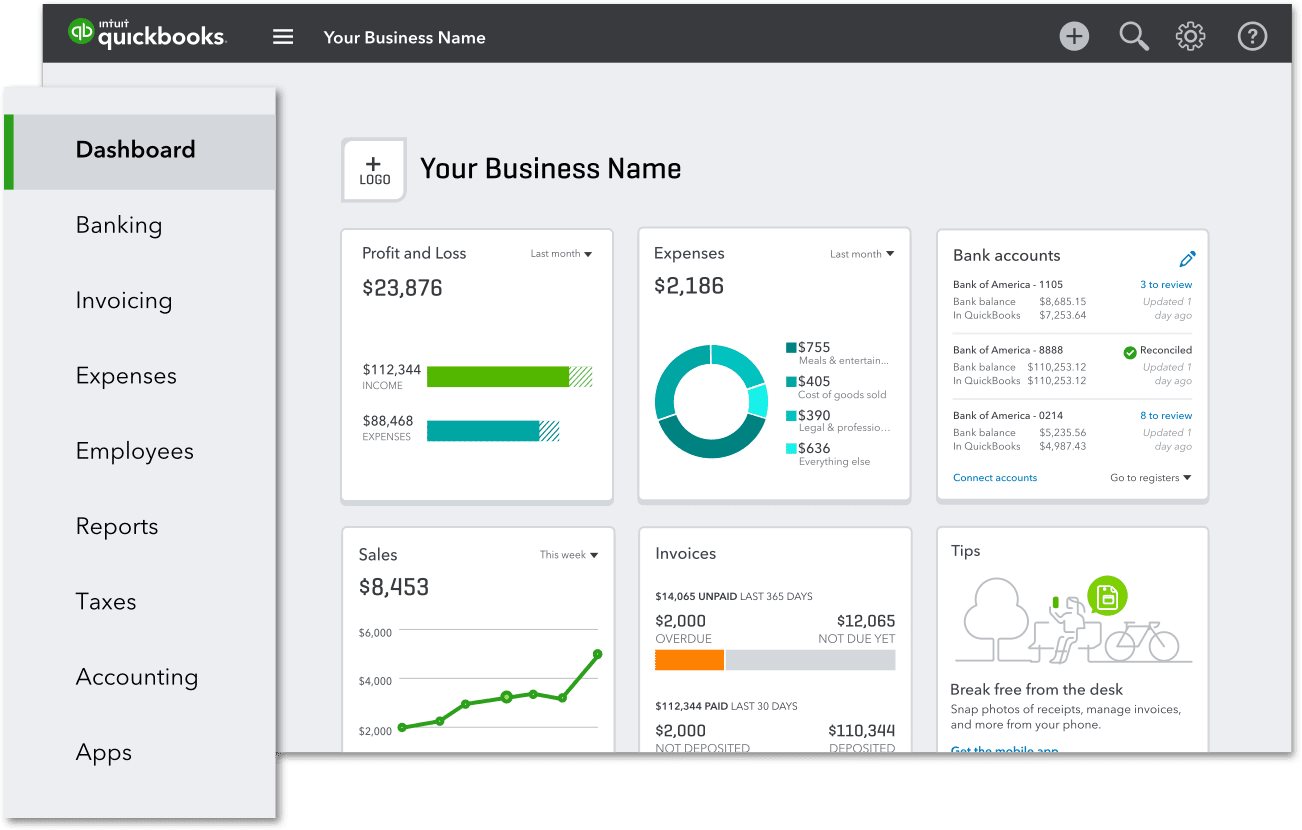
Task: Click the search magnifier icon
Action: tap(1133, 35)
